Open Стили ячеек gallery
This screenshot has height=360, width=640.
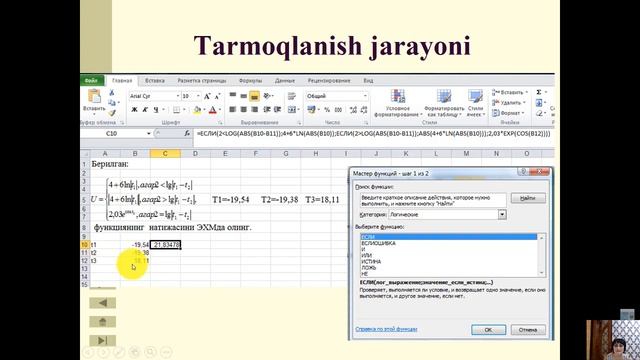pyautogui.click(x=476, y=104)
